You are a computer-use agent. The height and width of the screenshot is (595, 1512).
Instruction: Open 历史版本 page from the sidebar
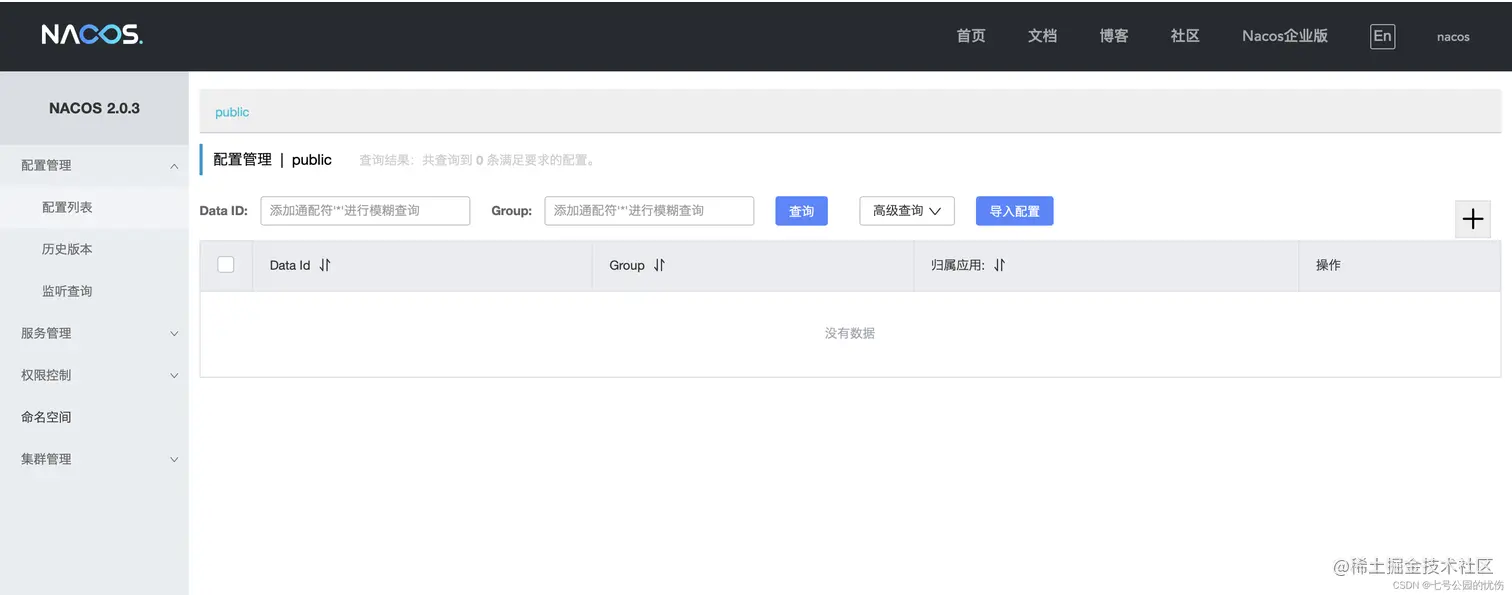point(67,248)
